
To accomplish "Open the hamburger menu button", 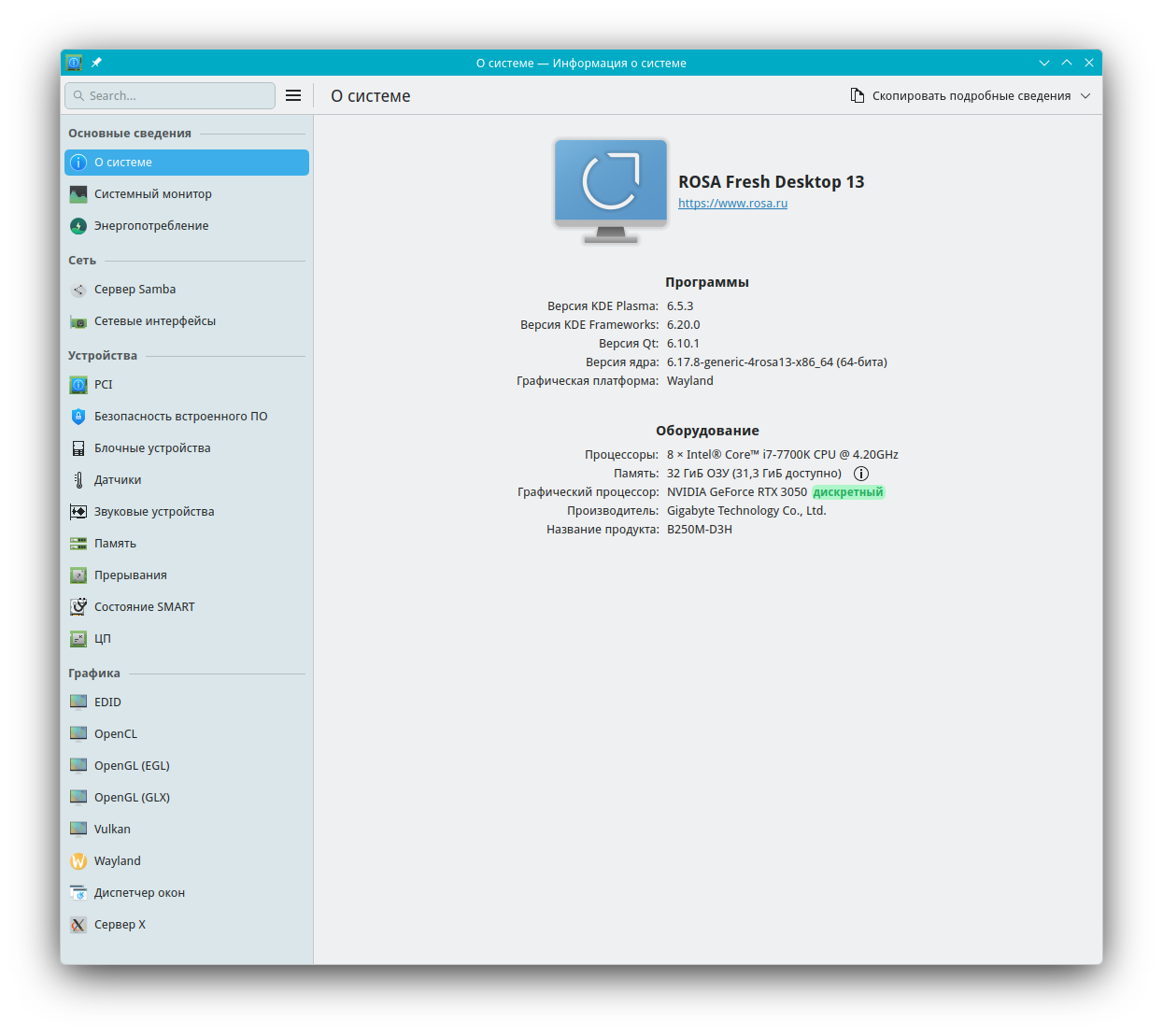I will [293, 95].
